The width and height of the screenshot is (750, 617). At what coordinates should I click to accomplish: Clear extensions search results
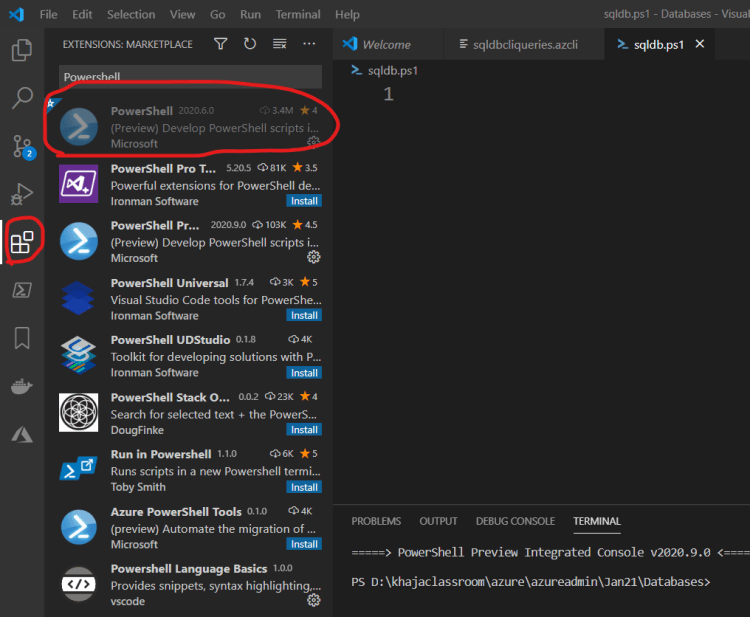[279, 44]
